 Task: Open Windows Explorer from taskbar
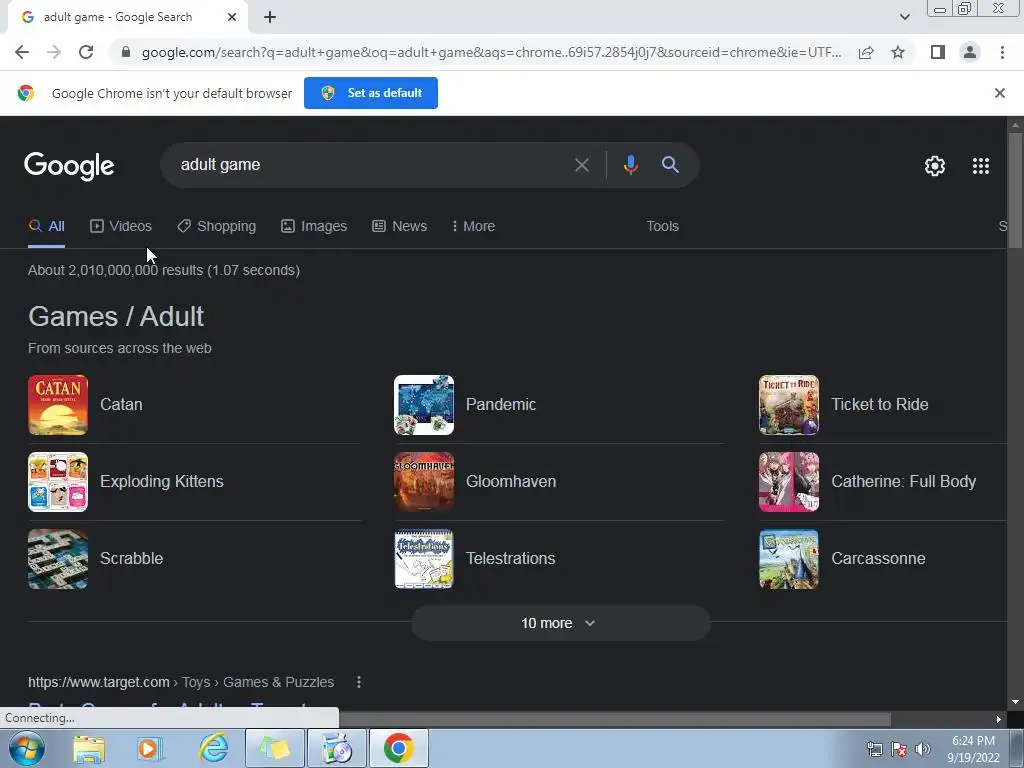[89, 748]
